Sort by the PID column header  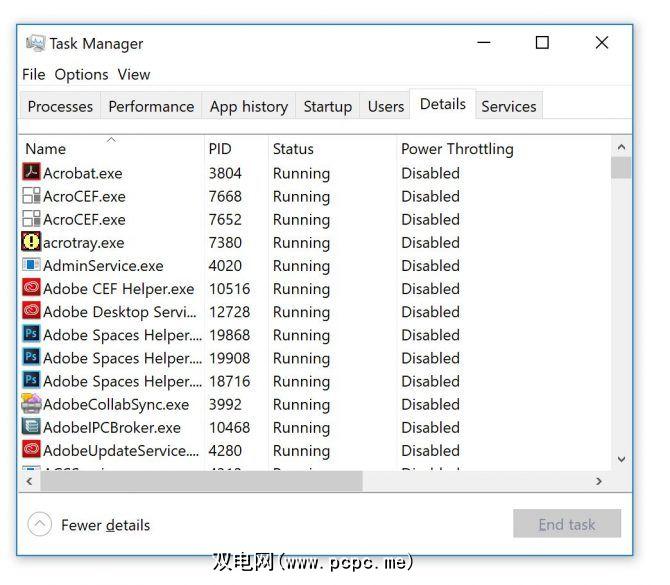tap(220, 149)
